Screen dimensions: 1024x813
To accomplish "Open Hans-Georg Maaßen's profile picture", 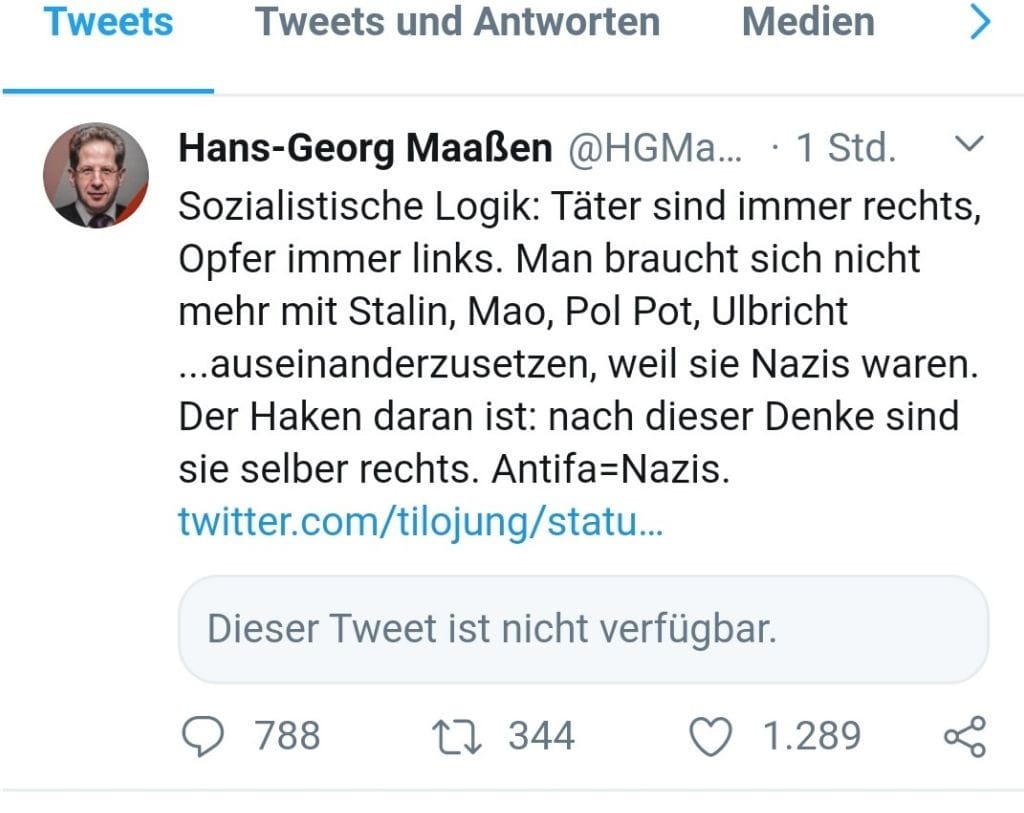I will tap(96, 175).
